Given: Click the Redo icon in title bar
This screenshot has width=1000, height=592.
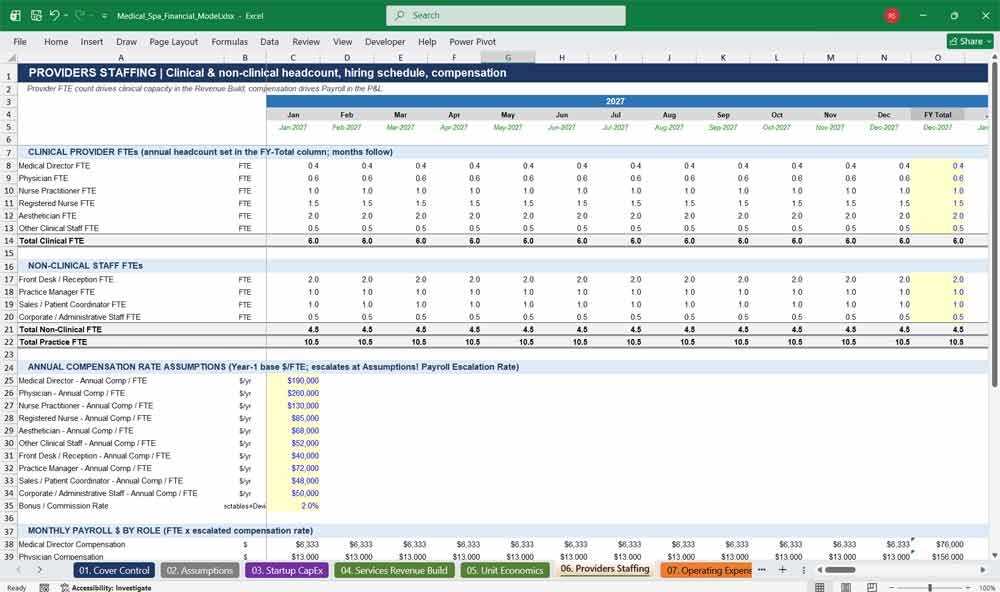Looking at the screenshot, I should coord(80,15).
